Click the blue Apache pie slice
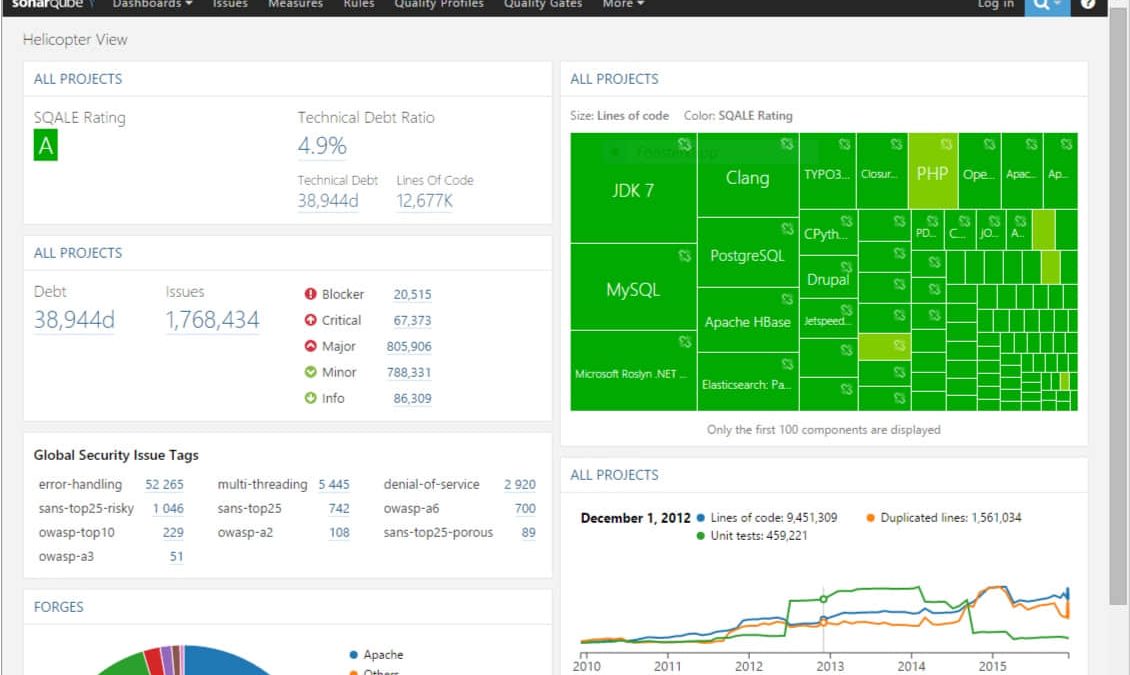Image resolution: width=1130 pixels, height=675 pixels. [x=228, y=661]
